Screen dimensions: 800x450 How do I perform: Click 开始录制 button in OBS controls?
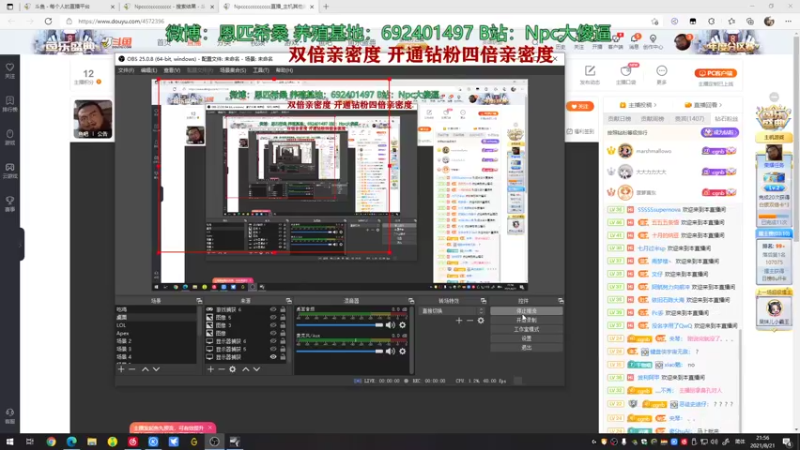pyautogui.click(x=527, y=320)
